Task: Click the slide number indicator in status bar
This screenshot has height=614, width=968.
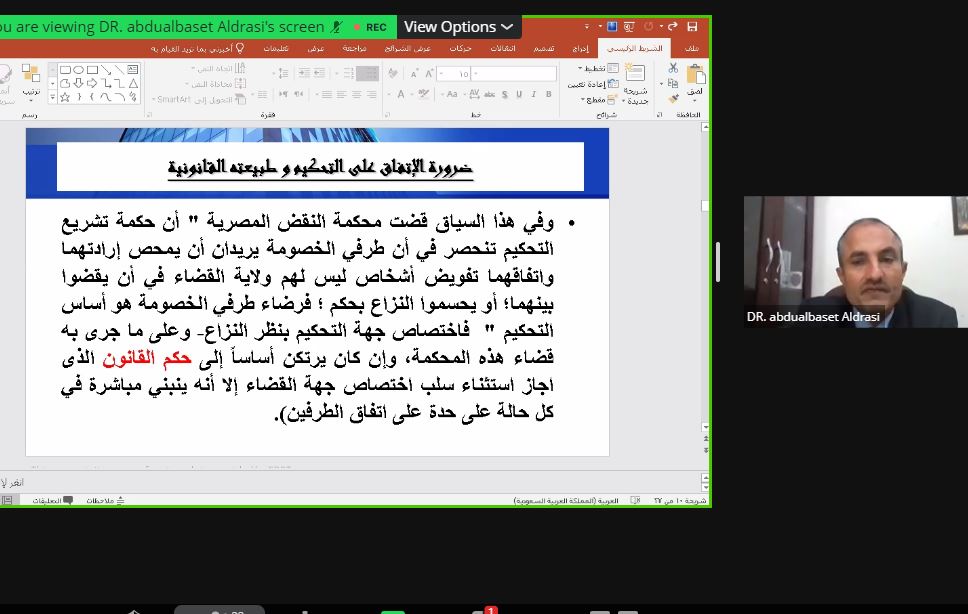Action: [x=680, y=500]
